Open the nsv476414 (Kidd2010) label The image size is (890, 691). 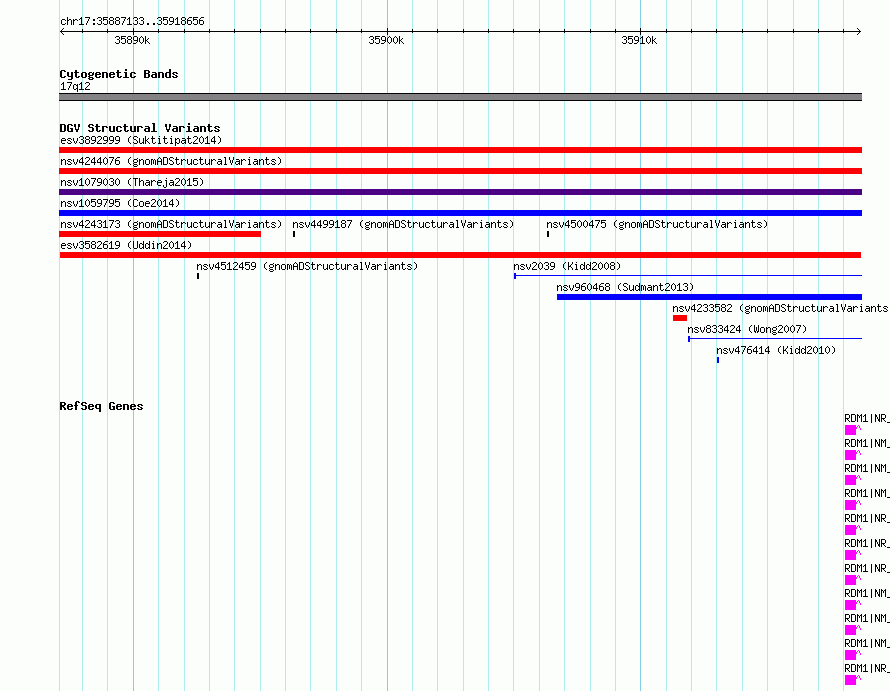tap(776, 350)
